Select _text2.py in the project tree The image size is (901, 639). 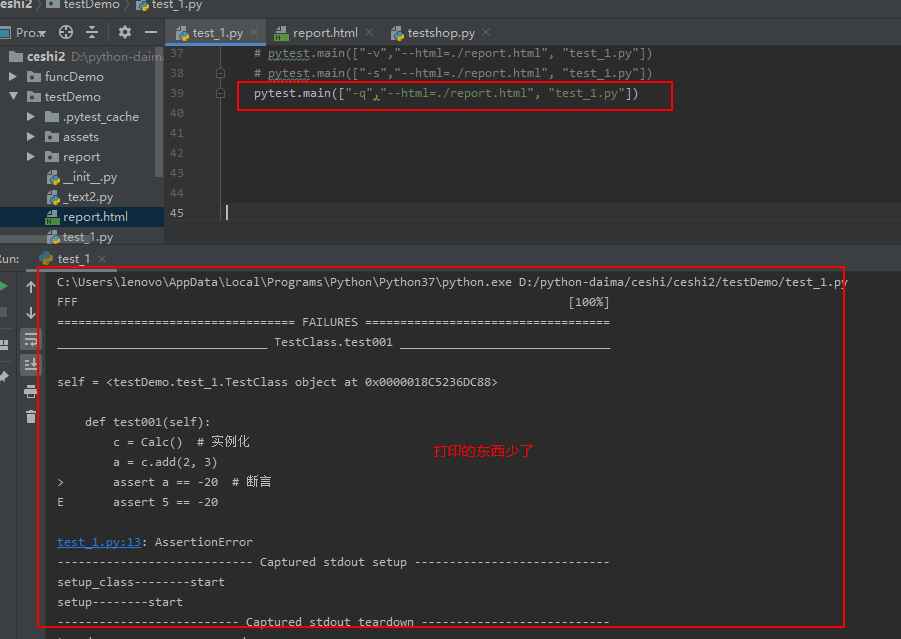click(88, 197)
